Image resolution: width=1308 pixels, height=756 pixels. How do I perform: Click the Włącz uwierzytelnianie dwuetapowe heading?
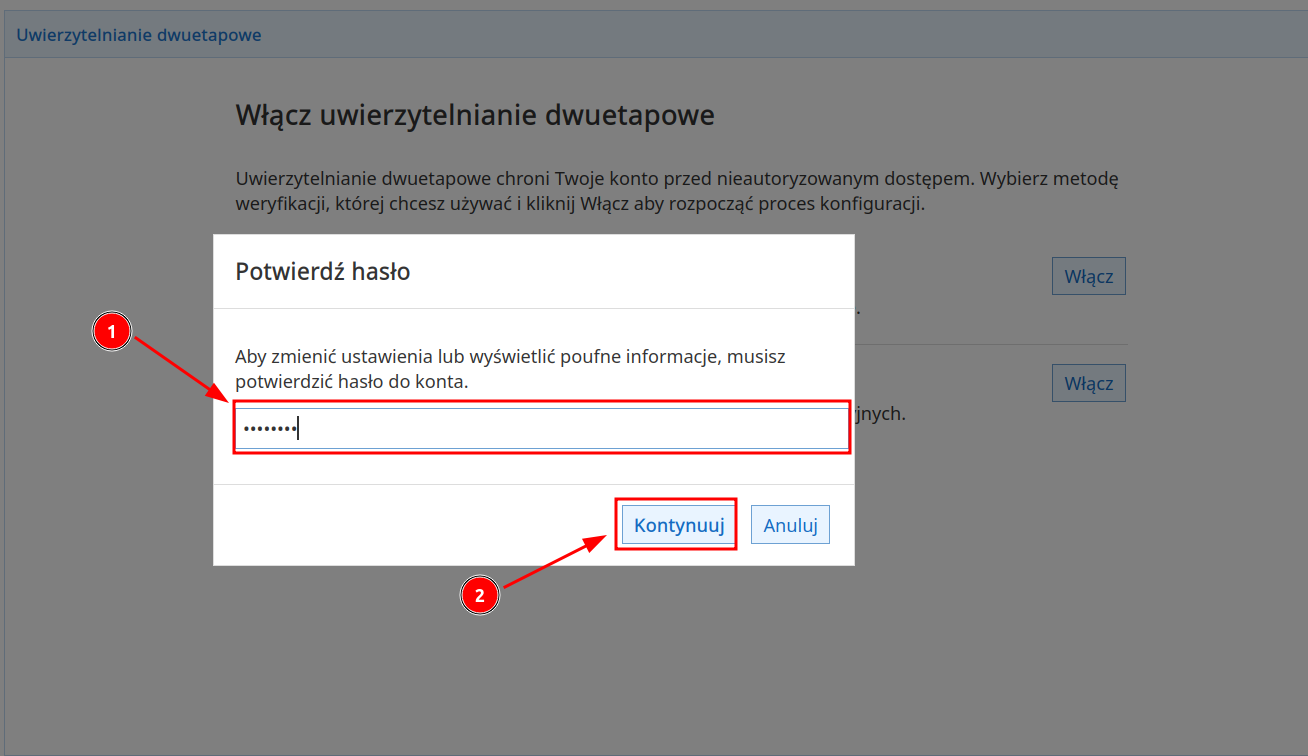tap(475, 115)
